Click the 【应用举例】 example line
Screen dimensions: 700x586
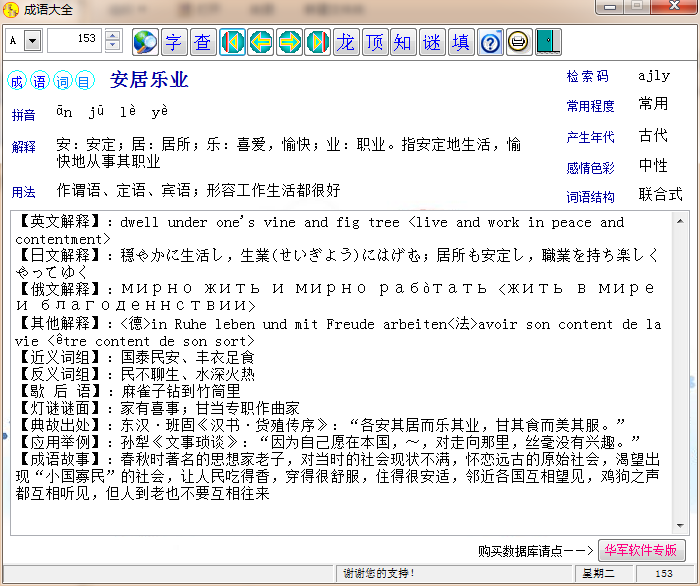[328, 442]
